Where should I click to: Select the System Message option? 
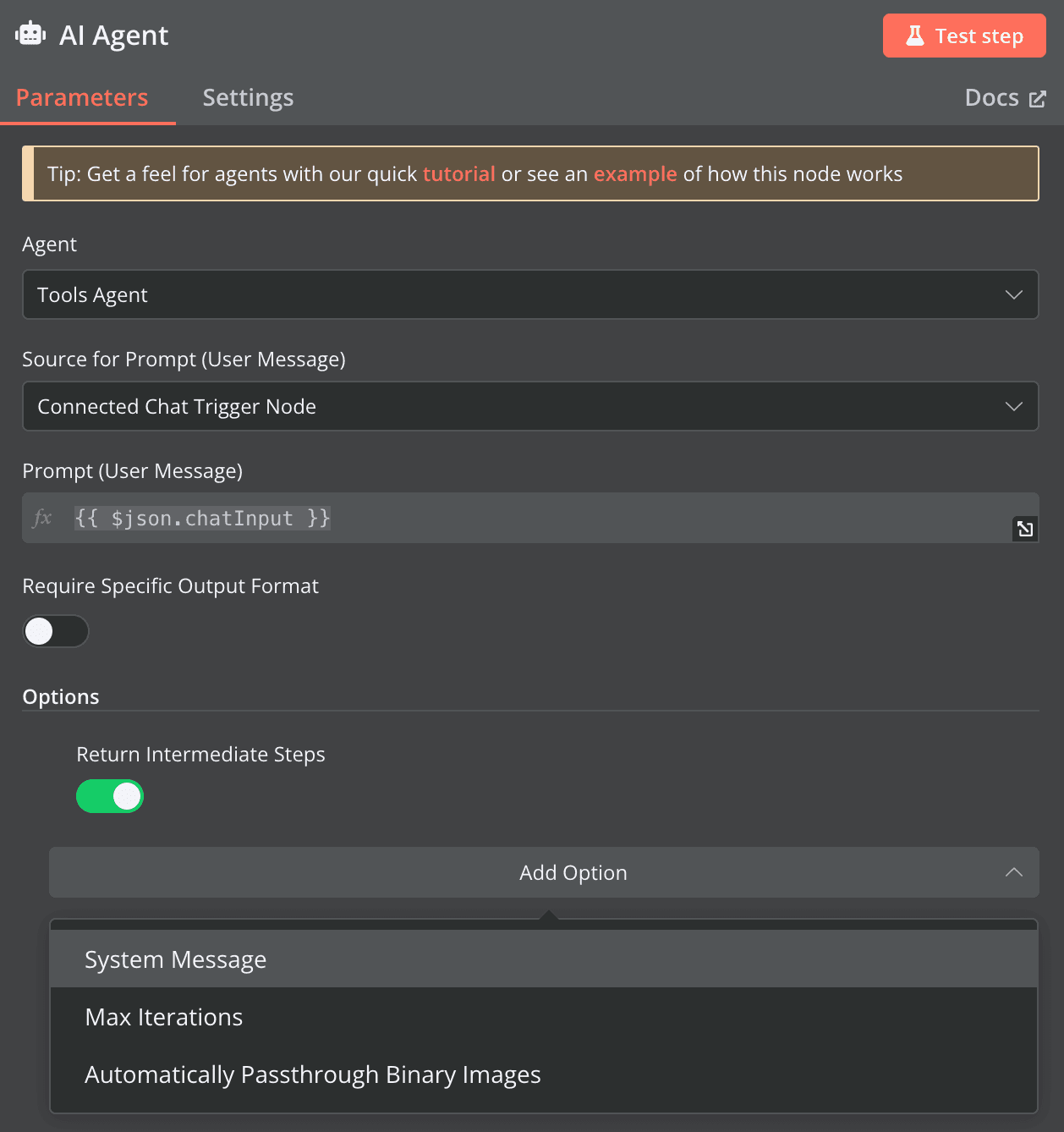[544, 959]
